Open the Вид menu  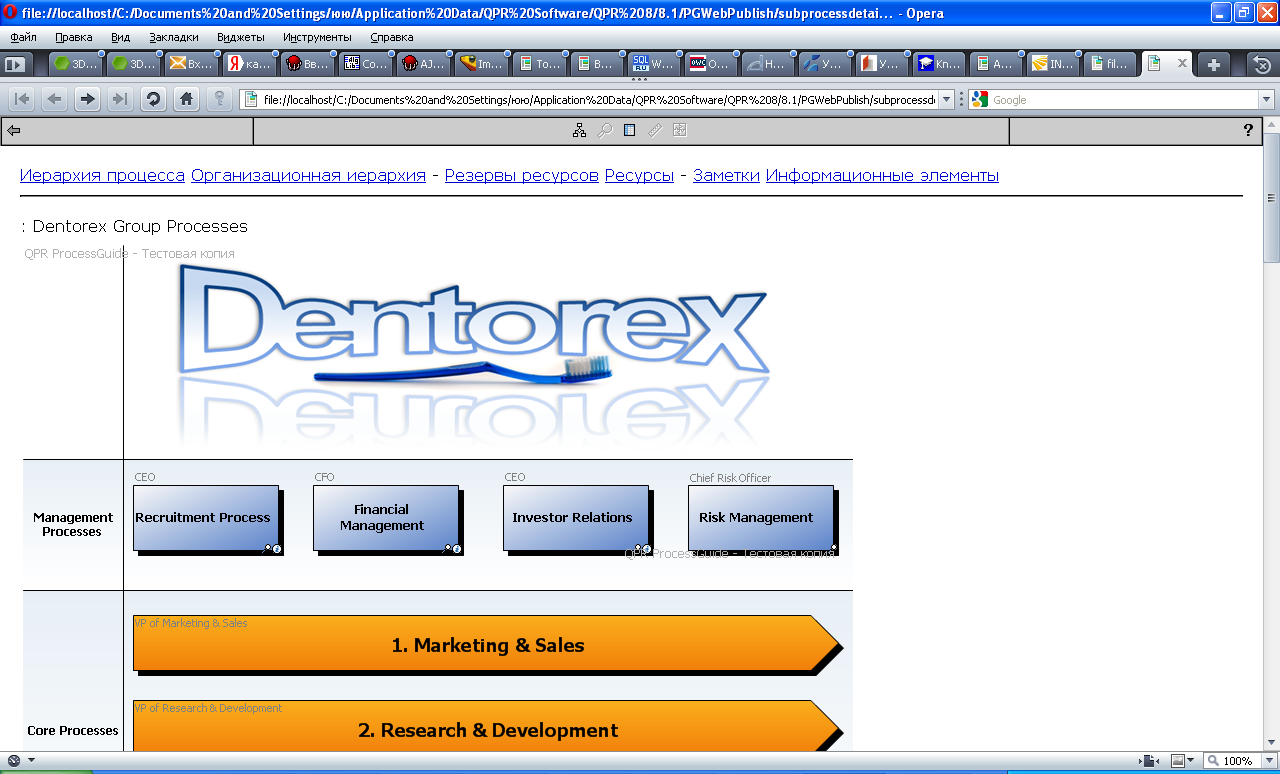121,37
